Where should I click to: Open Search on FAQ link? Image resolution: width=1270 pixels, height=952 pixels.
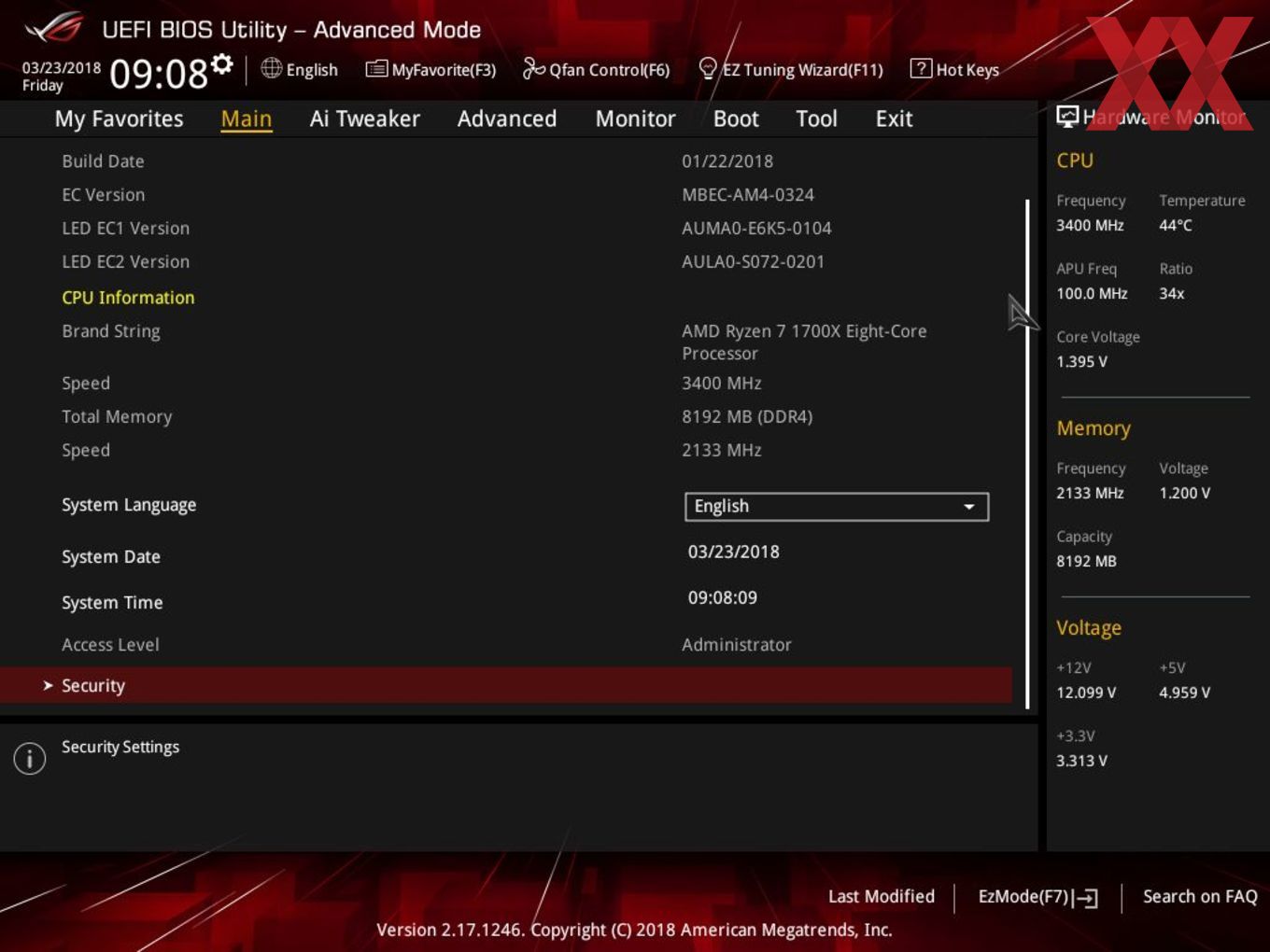(1200, 896)
